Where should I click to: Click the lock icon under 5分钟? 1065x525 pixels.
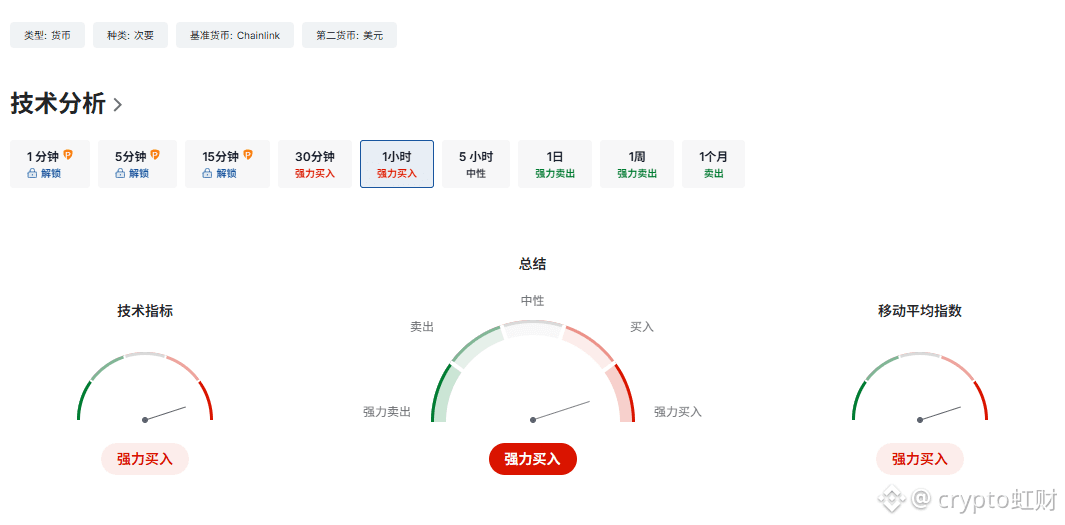120,174
